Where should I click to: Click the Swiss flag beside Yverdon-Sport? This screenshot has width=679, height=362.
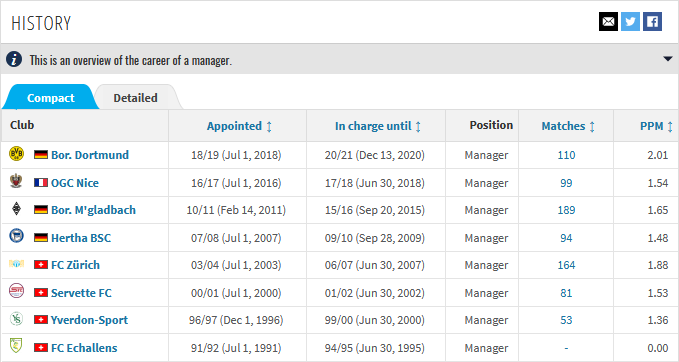pos(41,320)
